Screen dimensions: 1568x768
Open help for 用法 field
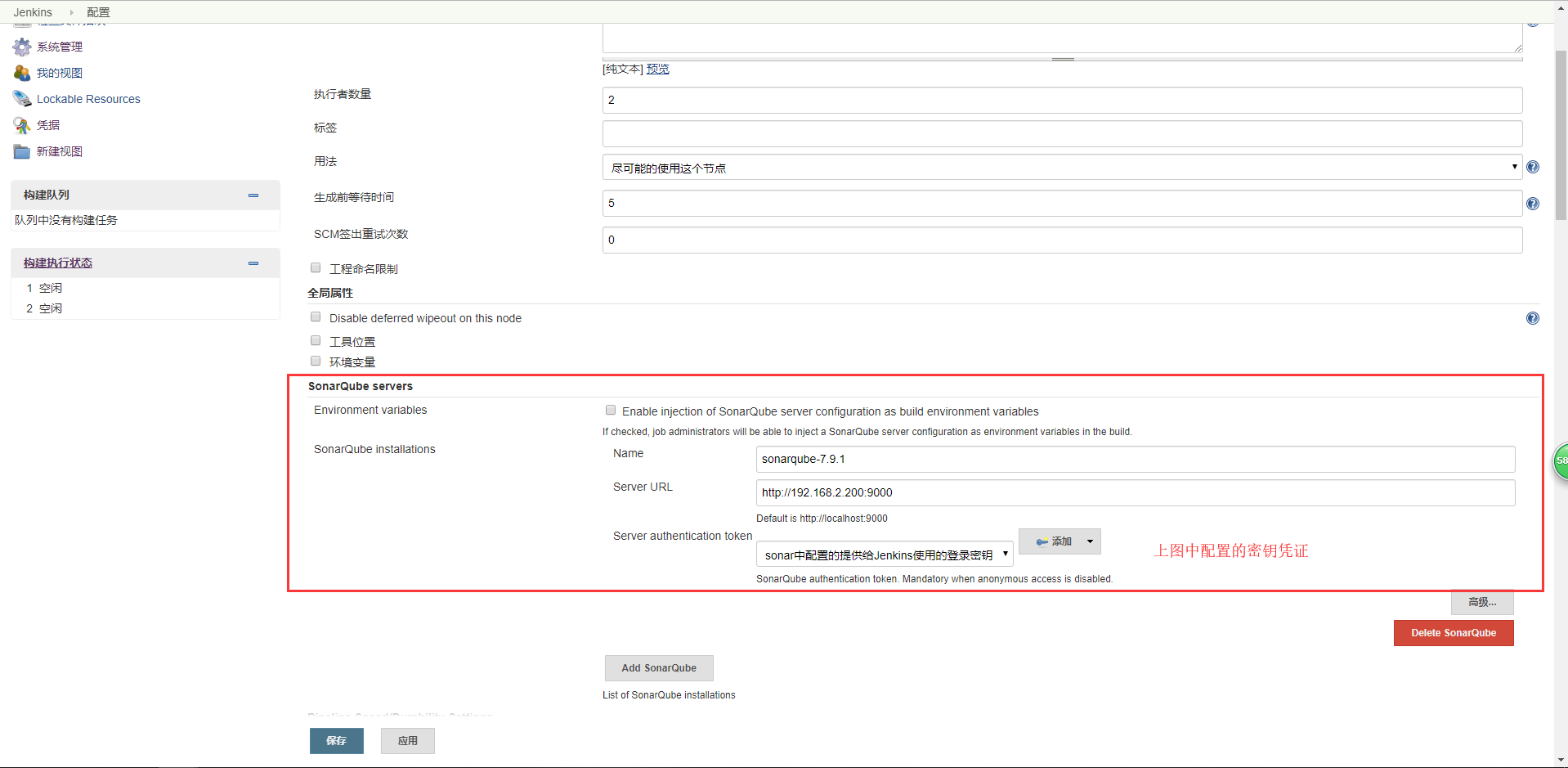tap(1533, 167)
